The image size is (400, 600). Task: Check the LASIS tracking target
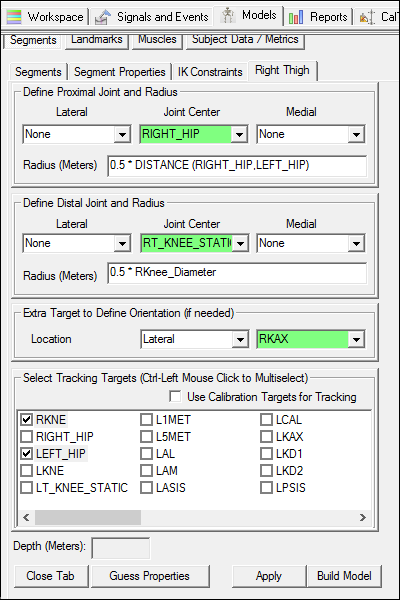point(146,488)
